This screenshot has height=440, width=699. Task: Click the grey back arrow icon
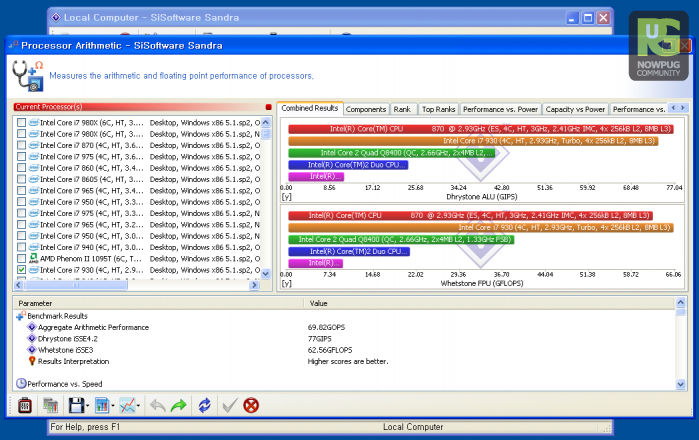(x=157, y=405)
